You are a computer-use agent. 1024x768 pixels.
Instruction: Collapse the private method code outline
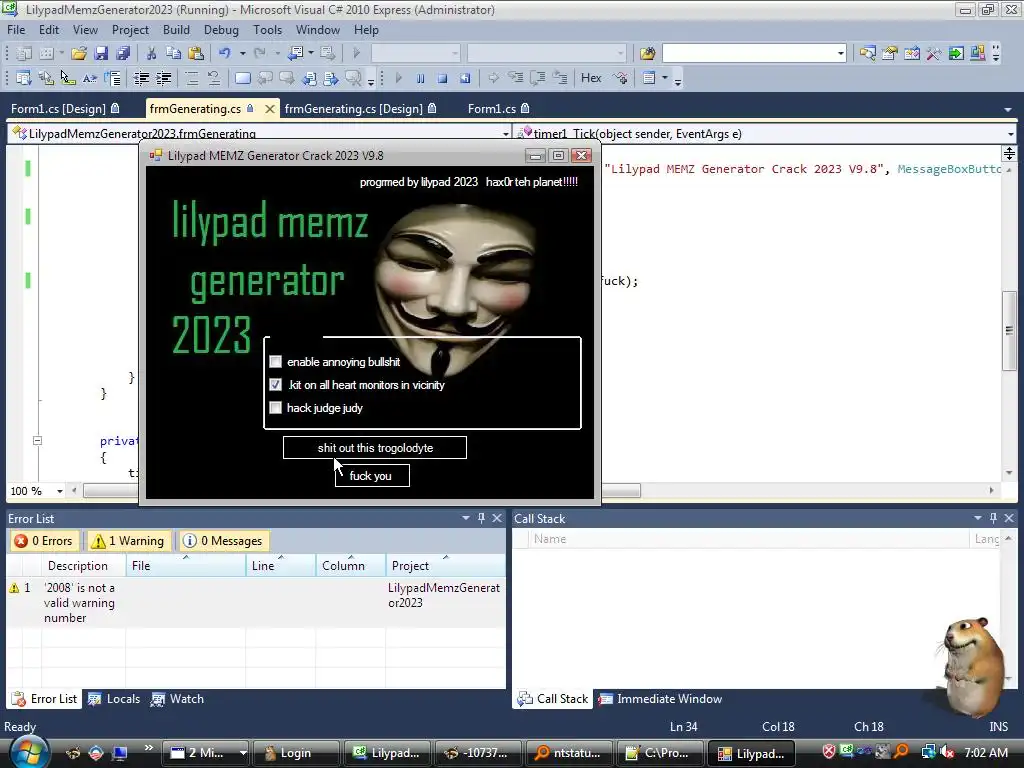point(37,441)
